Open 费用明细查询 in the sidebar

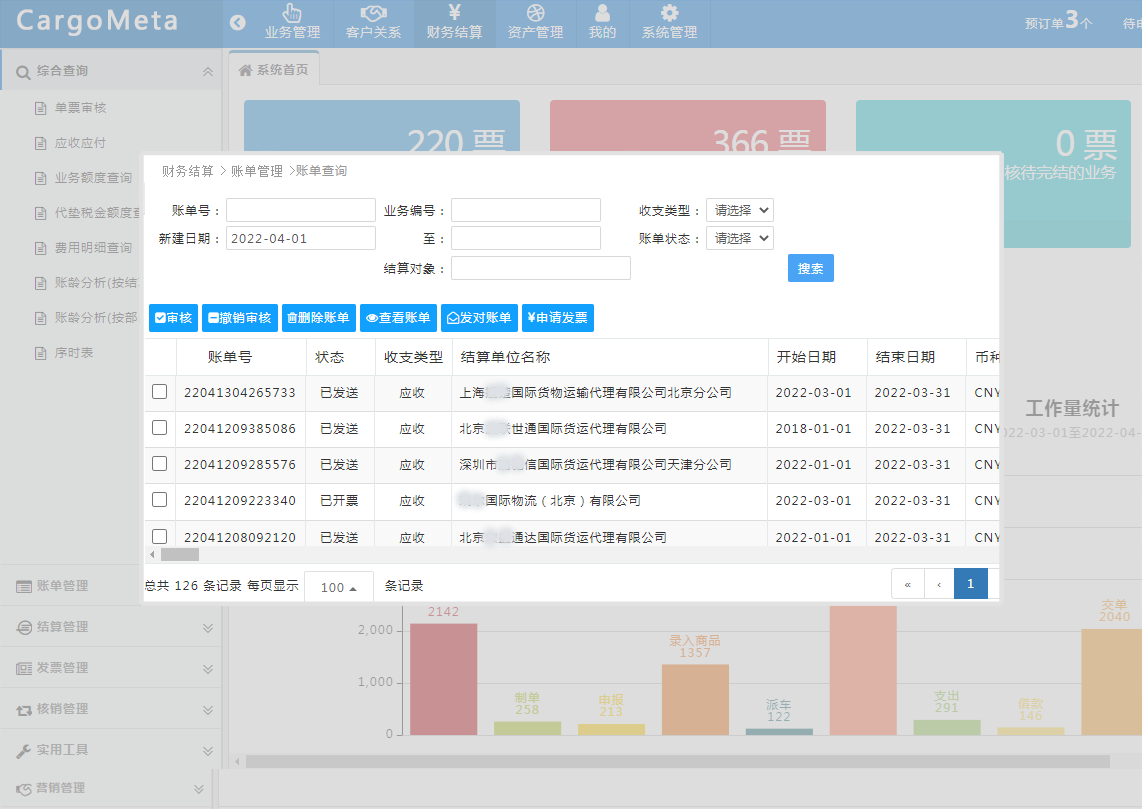(93, 248)
